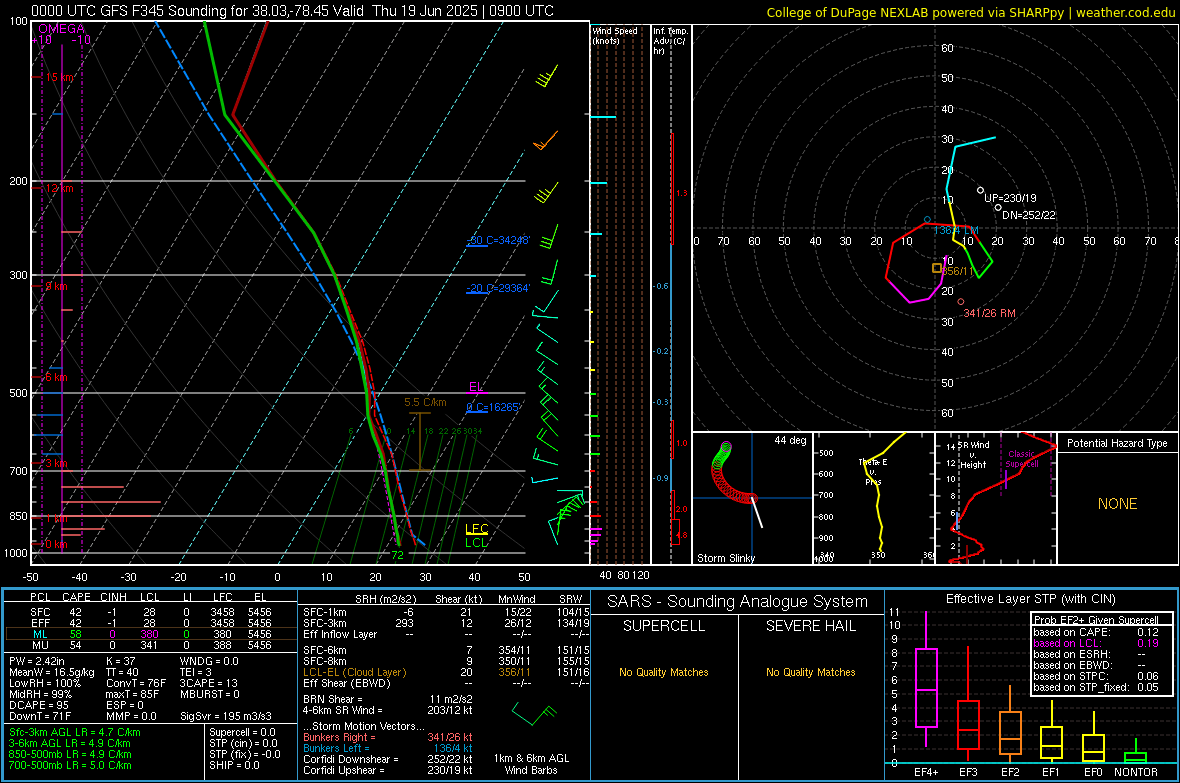Screen dimensions: 1180x783
Task: Click the Effective Layer STP (with CIN) title
Action: [1030, 599]
